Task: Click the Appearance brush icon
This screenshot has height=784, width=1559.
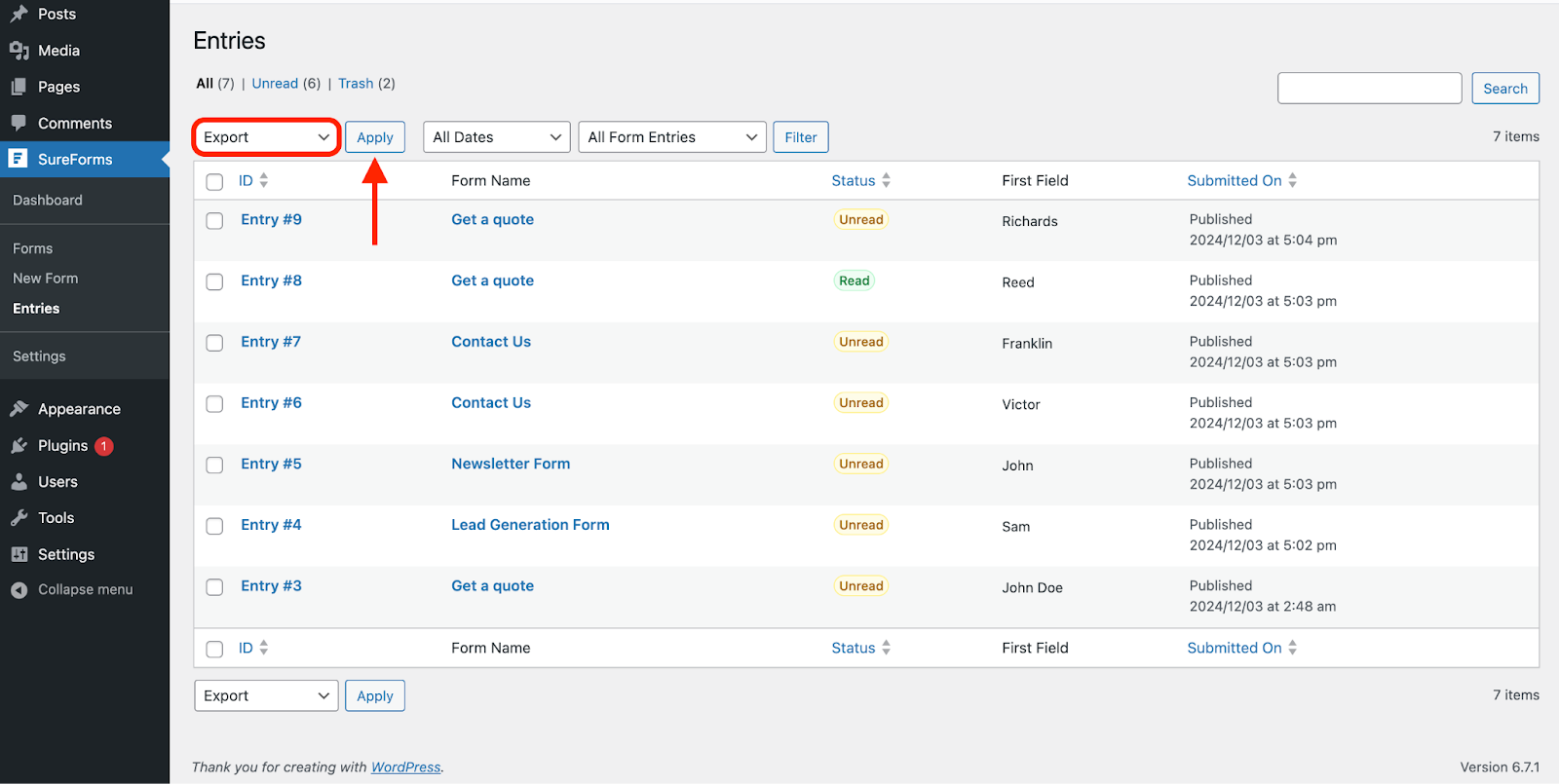Action: tap(19, 409)
